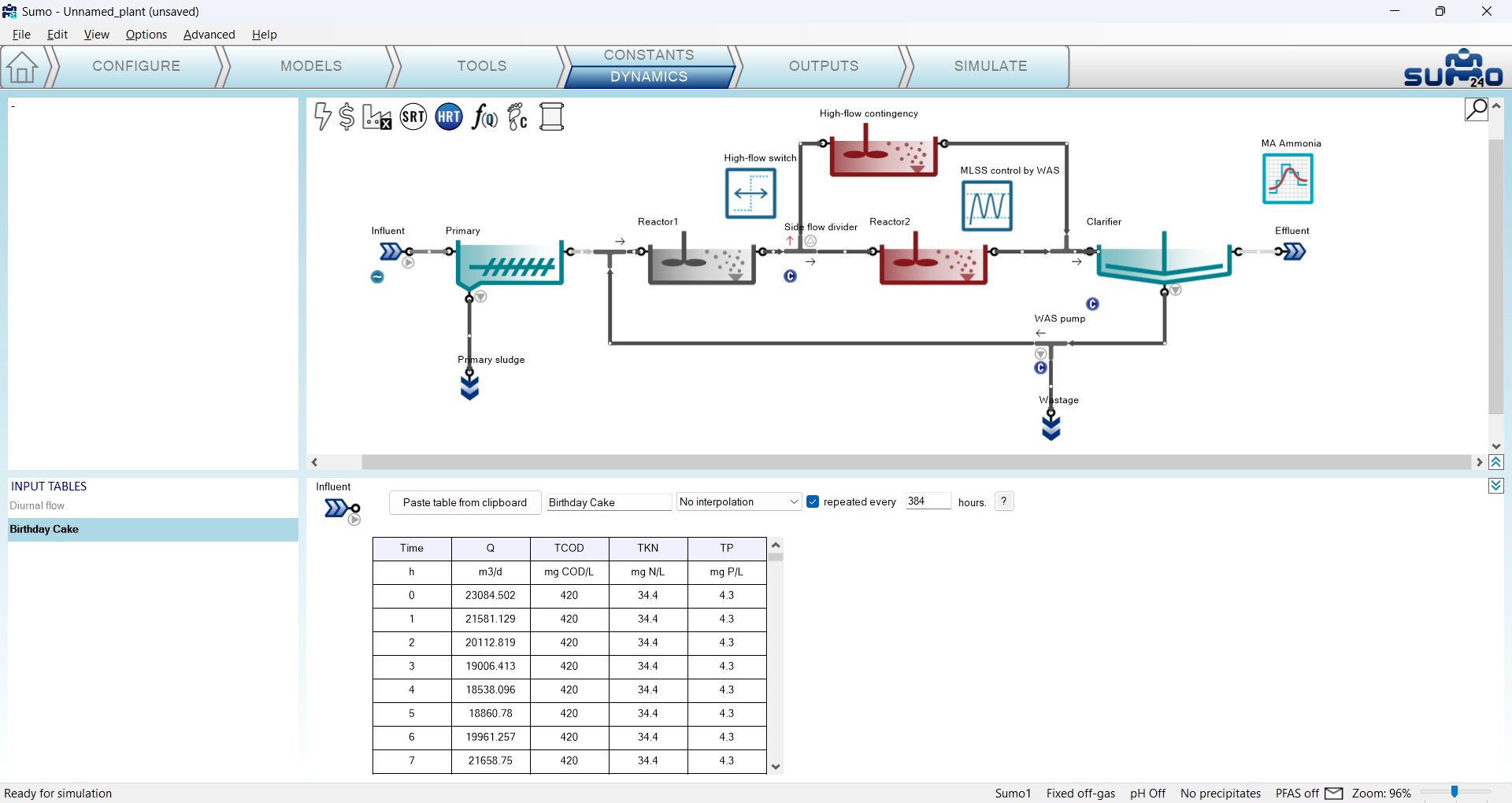
Task: Select the Clarifier unit
Action: pos(1164,258)
